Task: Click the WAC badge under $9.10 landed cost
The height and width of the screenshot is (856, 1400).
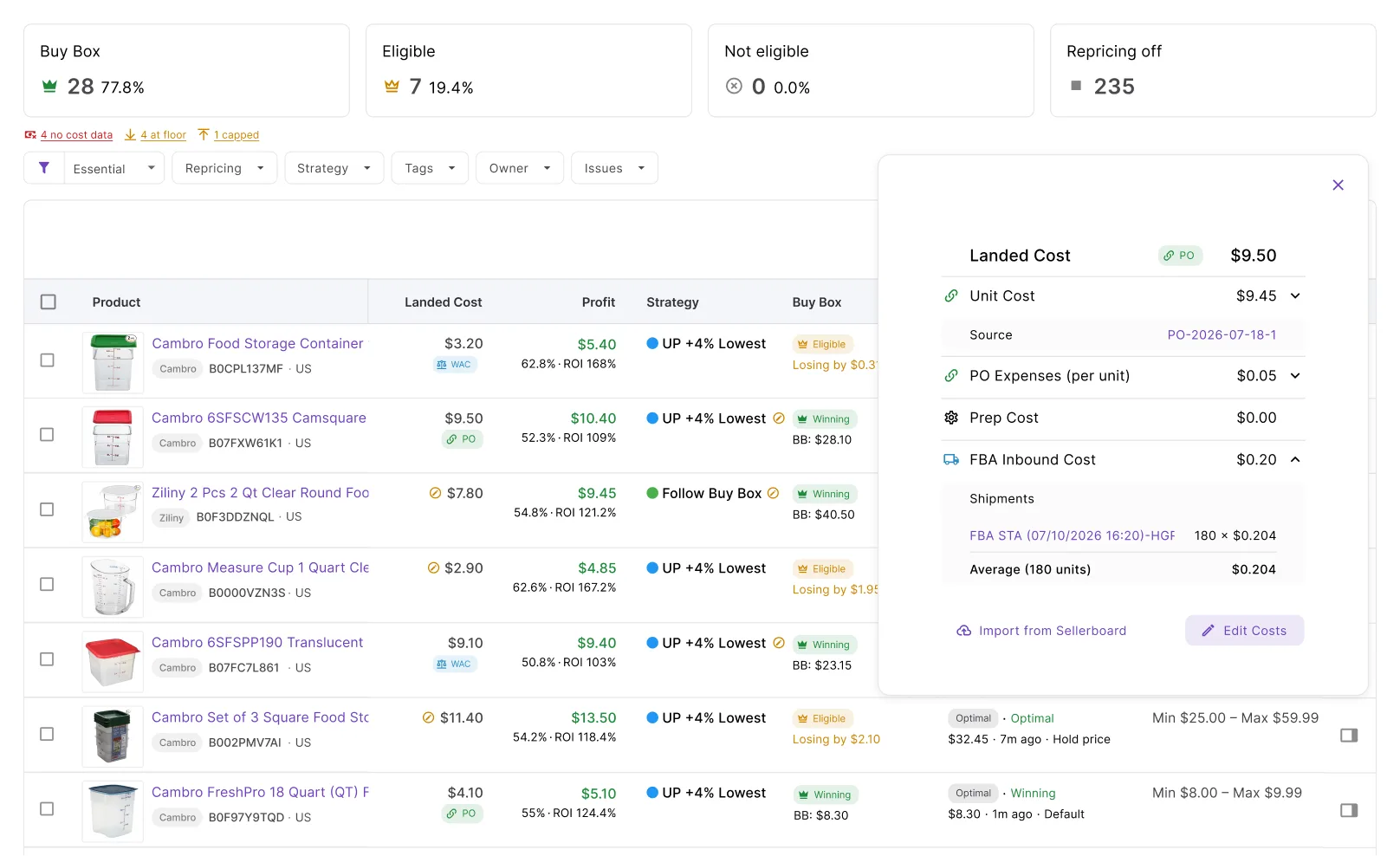Action: pyautogui.click(x=455, y=665)
